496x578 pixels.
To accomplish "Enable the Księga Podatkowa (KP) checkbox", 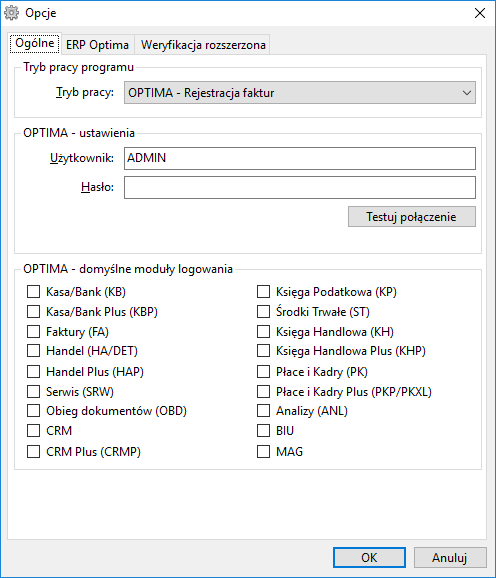I will point(263,292).
